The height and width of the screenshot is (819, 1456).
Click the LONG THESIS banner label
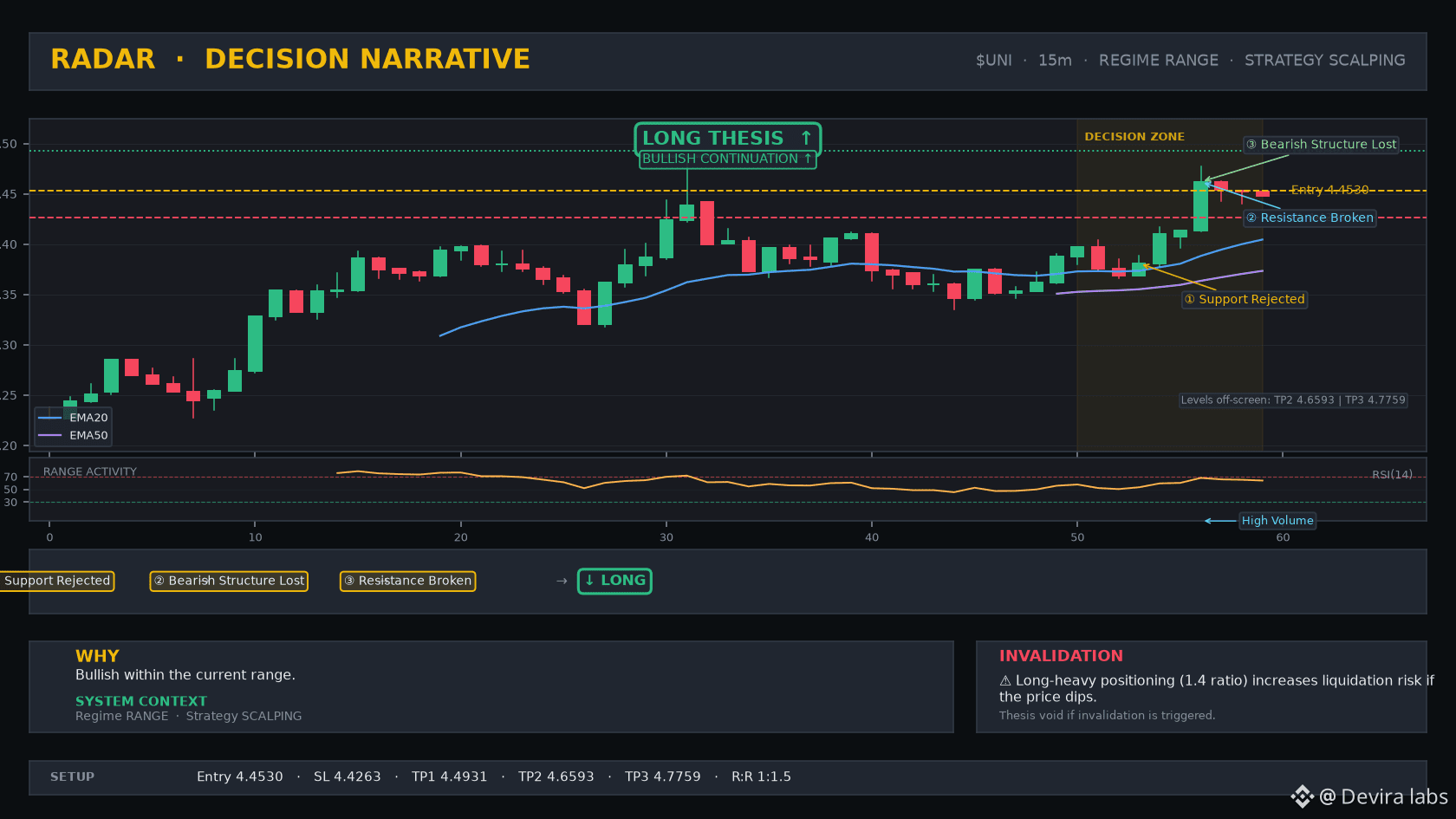(x=727, y=139)
